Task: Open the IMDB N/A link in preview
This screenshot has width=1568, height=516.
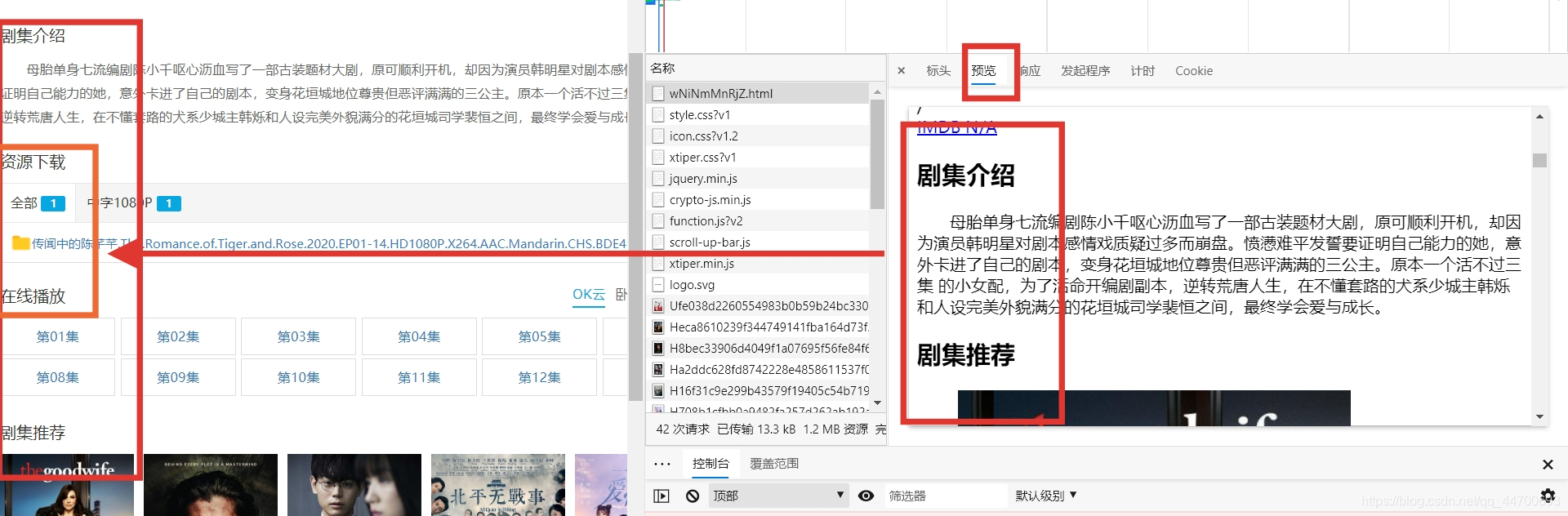Action: tap(956, 128)
